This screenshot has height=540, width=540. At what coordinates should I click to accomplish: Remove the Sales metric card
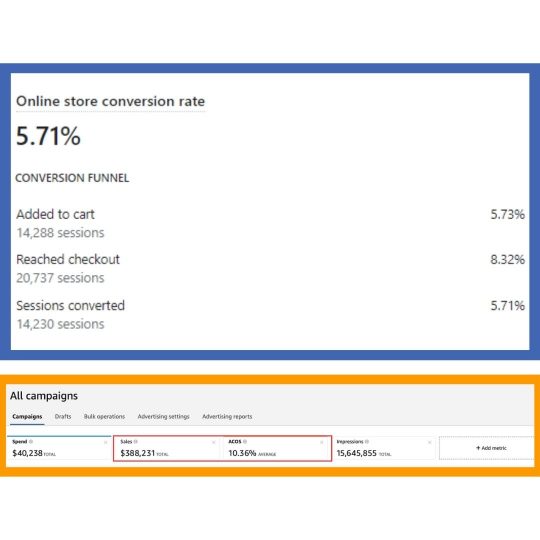coord(214,443)
